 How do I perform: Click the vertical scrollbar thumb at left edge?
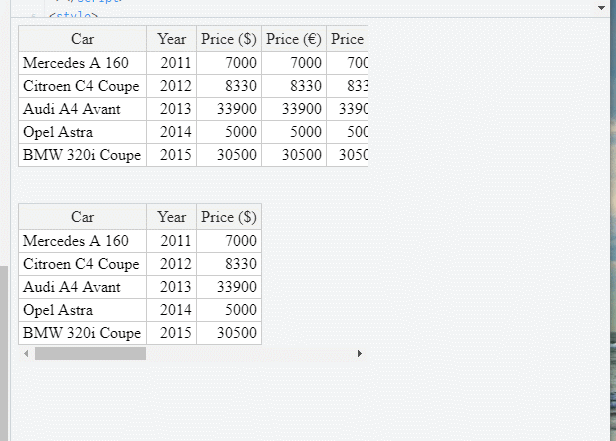tap(4, 353)
